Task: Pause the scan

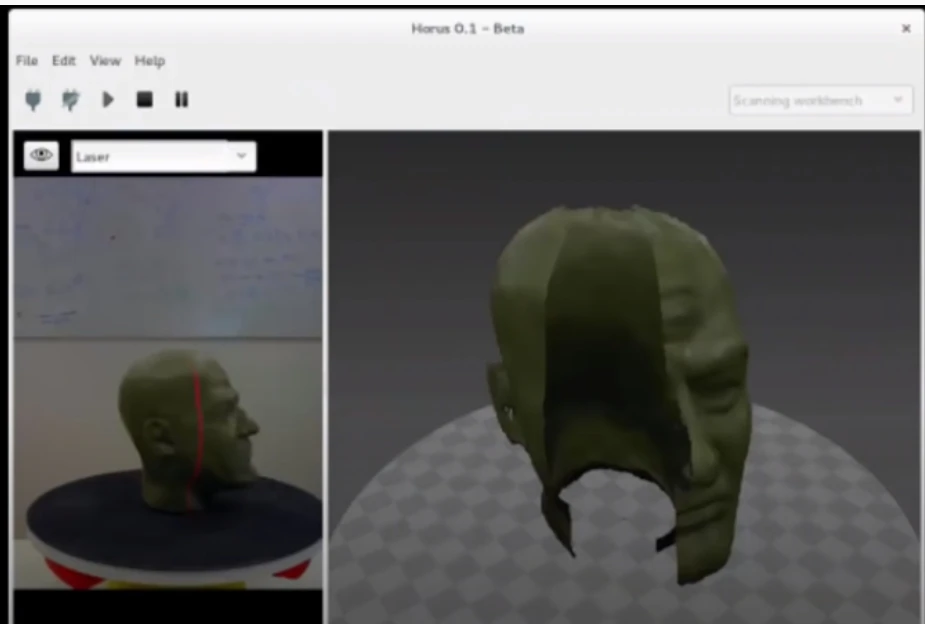Action: 182,99
